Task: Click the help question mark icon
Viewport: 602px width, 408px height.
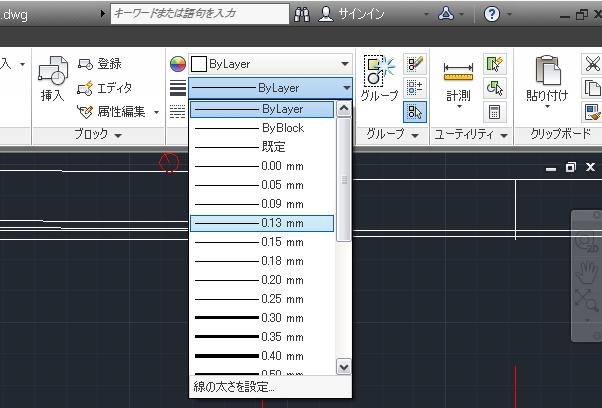Action: pos(491,14)
